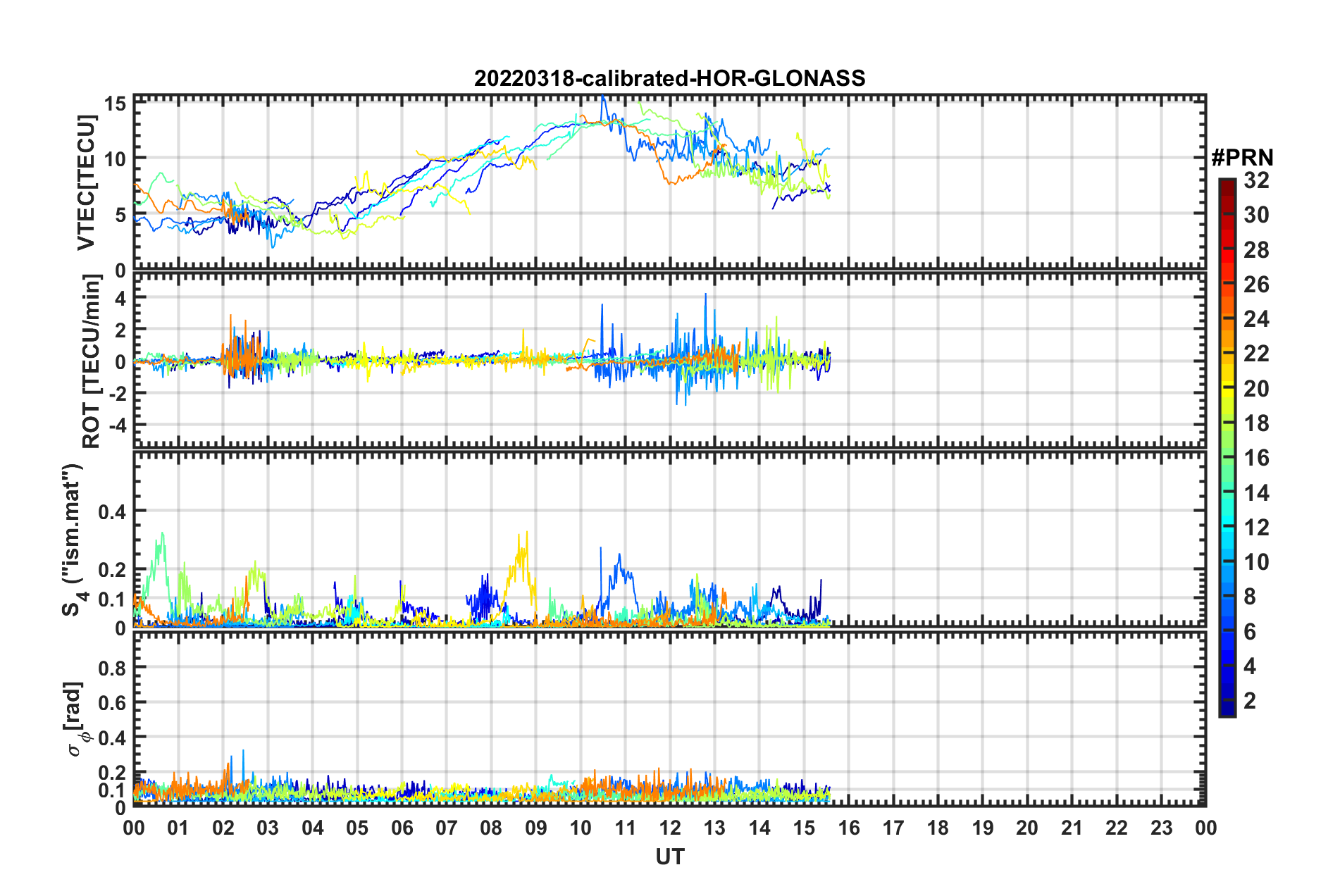The height and width of the screenshot is (896, 1340).
Task: Click VTEC axis tick label "15"
Action: pyautogui.click(x=116, y=104)
